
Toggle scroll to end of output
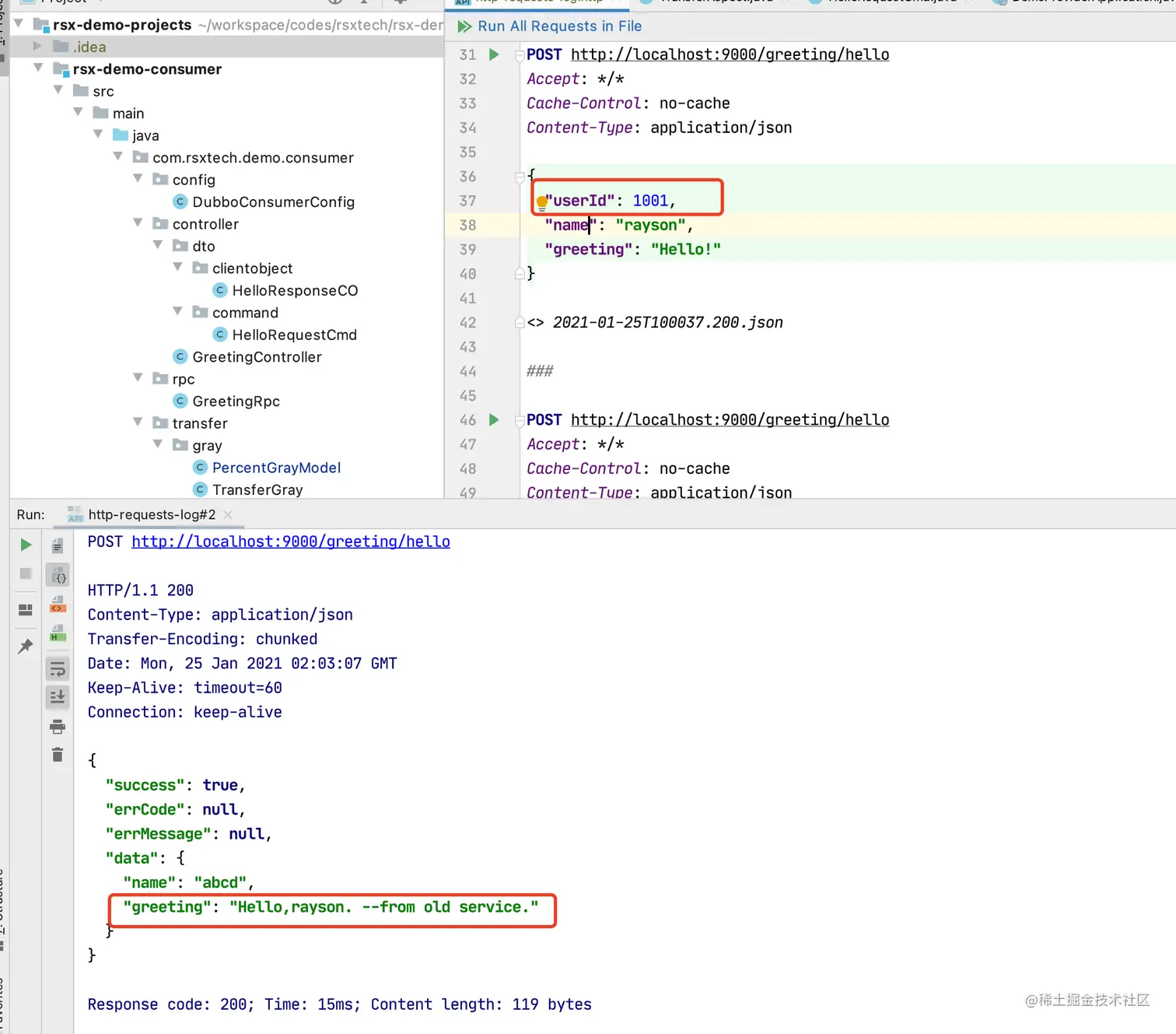pyautogui.click(x=58, y=697)
